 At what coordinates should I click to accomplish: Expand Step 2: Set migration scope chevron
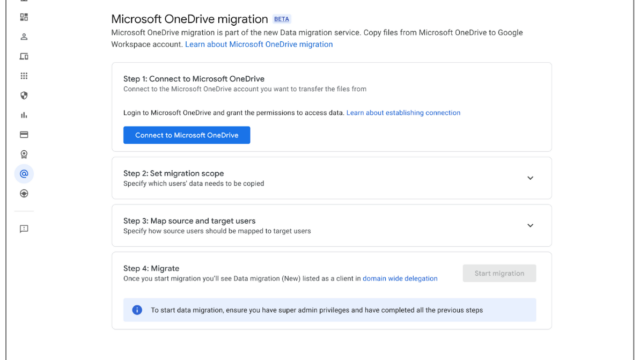pyautogui.click(x=530, y=178)
